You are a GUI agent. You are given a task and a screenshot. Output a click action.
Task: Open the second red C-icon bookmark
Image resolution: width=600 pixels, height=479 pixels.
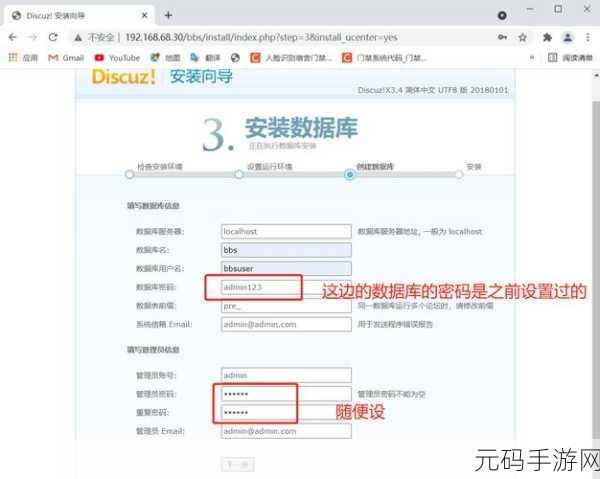pos(384,58)
